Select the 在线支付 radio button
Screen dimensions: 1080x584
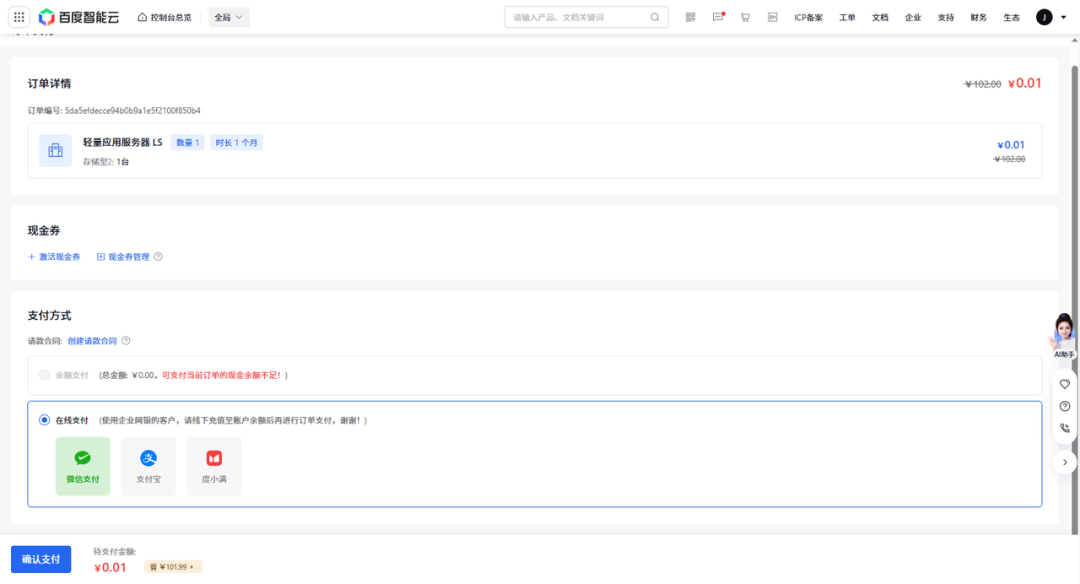coord(44,420)
